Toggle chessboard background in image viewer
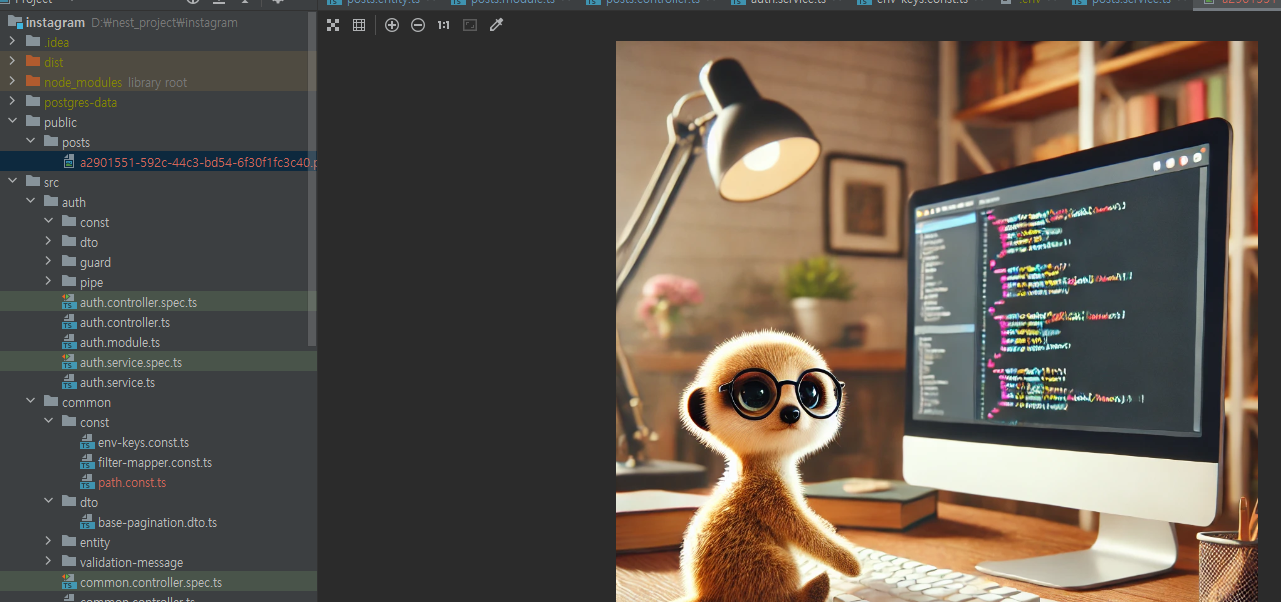Screen dimensions: 1281x602 (333, 25)
